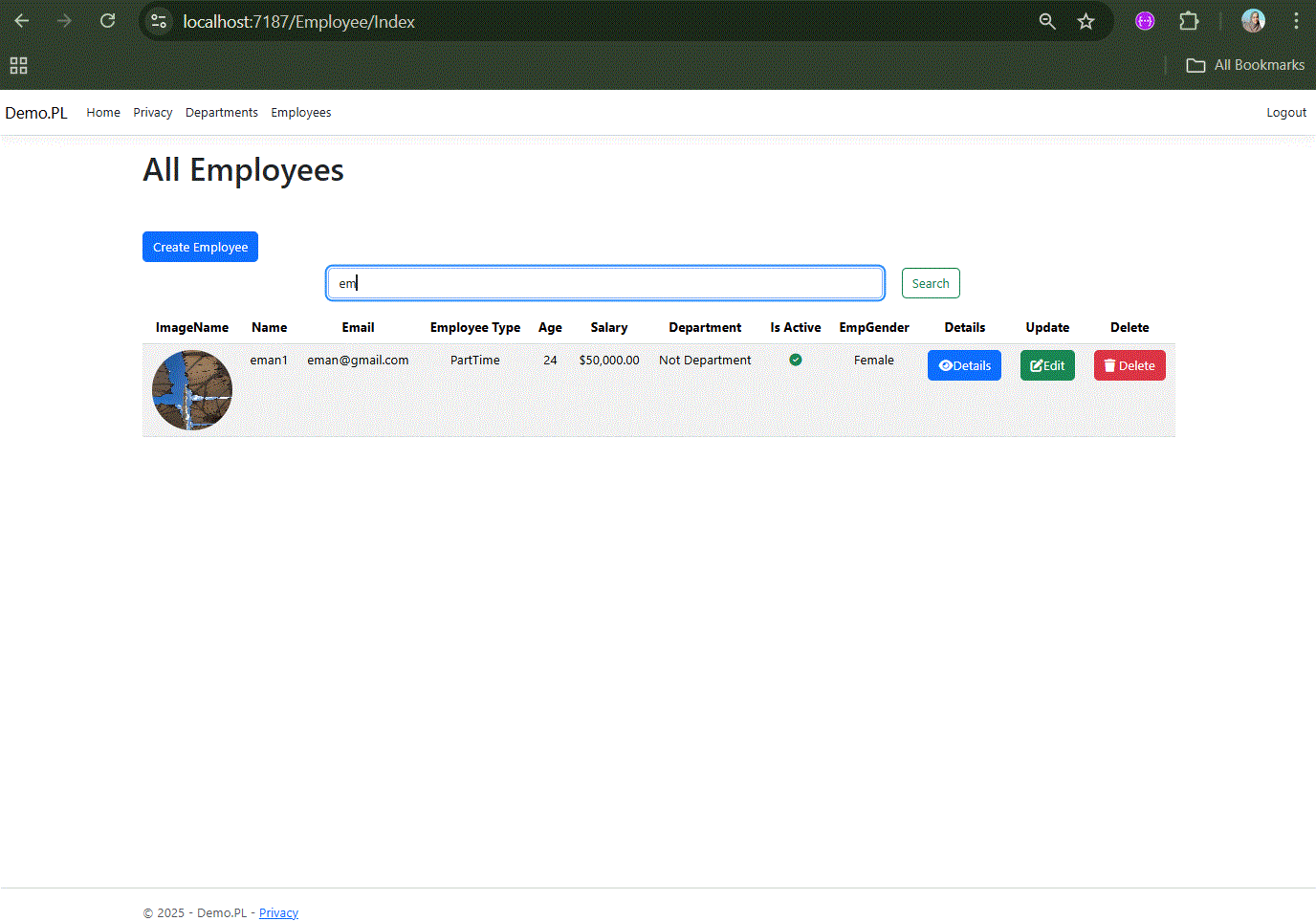Image resolution: width=1316 pixels, height=921 pixels.
Task: Open the Employees nav item
Action: tap(301, 113)
